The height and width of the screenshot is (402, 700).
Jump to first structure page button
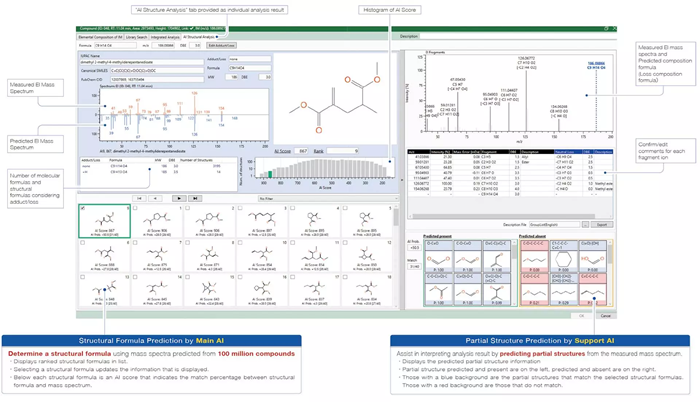pyautogui.click(x=139, y=198)
